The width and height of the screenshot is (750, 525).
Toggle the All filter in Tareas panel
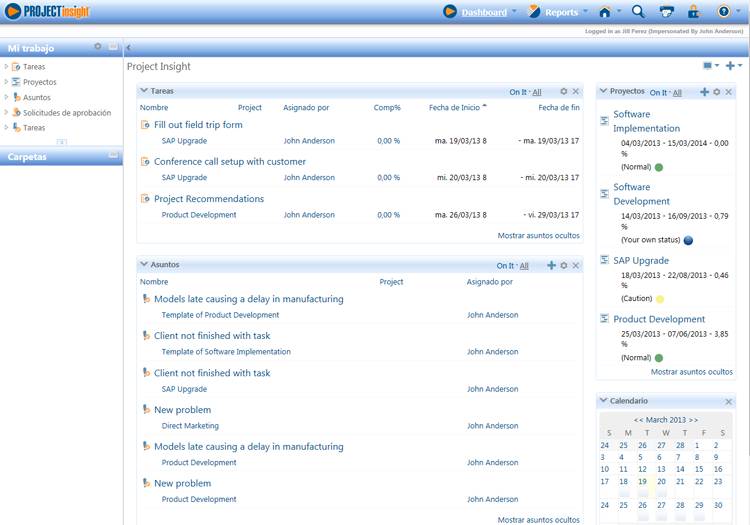536,92
